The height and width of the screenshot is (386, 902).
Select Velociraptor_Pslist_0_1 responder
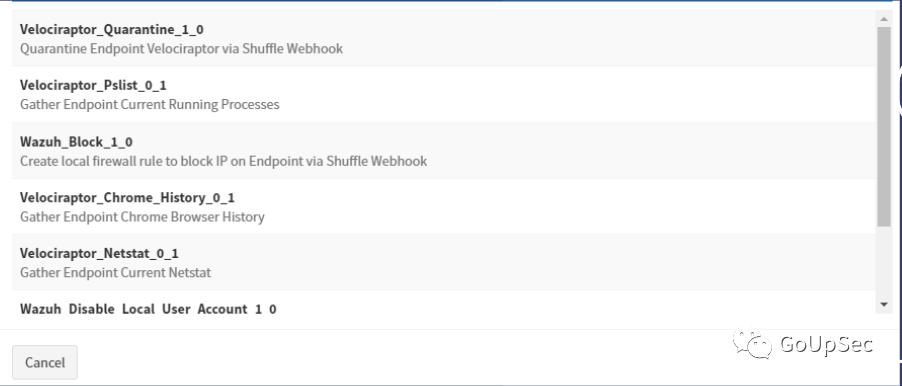pyautogui.click(x=444, y=94)
